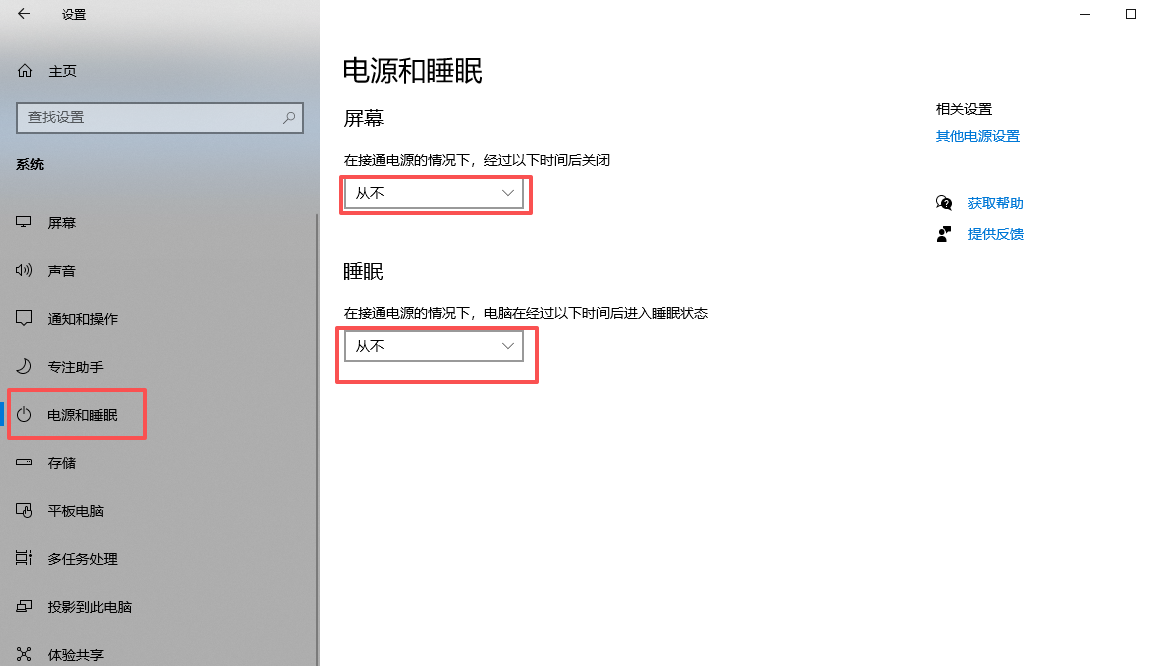Open the screen turn-off time dropdown
The height and width of the screenshot is (666, 1161).
(433, 193)
